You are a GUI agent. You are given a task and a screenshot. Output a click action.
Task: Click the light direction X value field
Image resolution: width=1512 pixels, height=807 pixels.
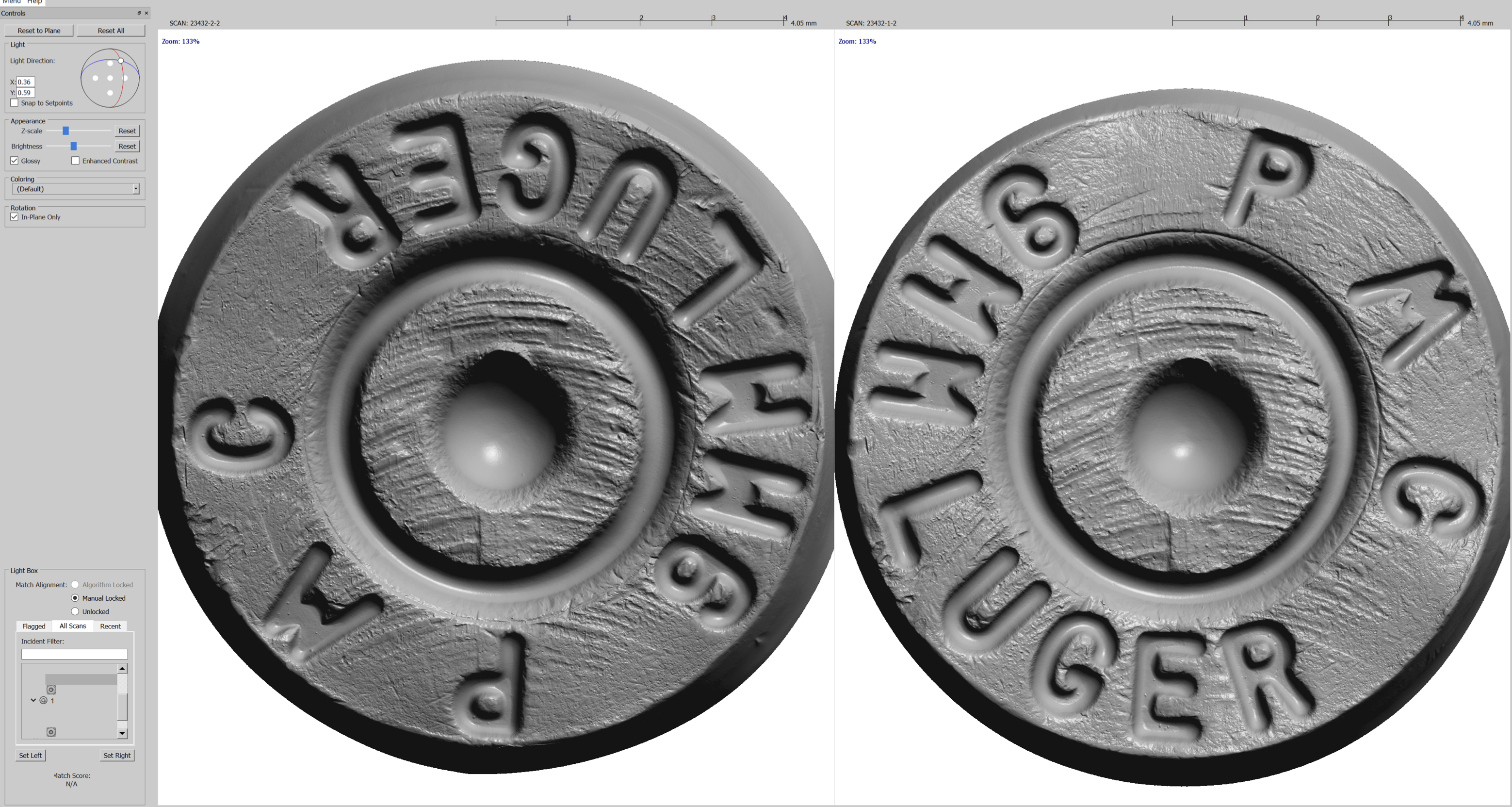click(x=25, y=82)
